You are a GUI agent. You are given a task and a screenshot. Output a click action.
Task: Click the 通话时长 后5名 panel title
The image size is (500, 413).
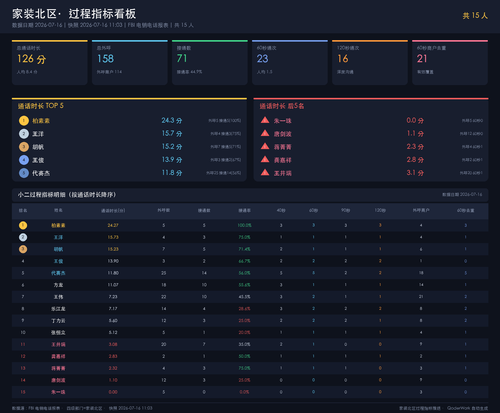pyautogui.click(x=282, y=106)
